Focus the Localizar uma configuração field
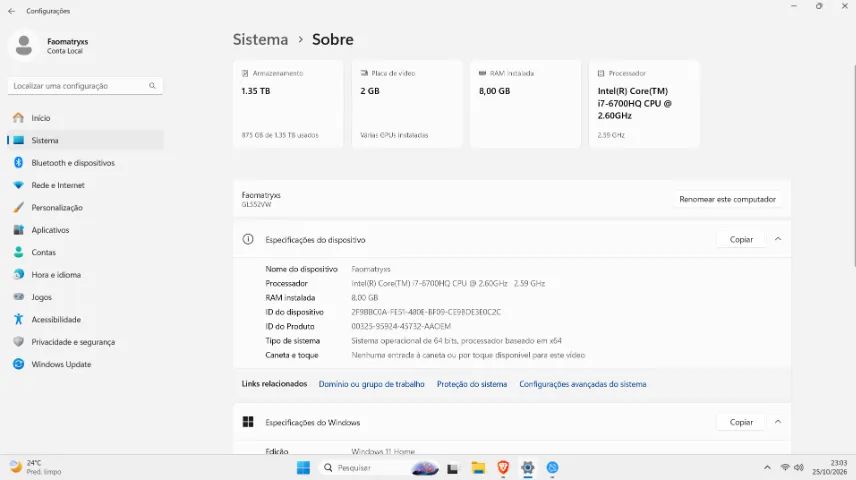856x480 pixels. point(85,86)
